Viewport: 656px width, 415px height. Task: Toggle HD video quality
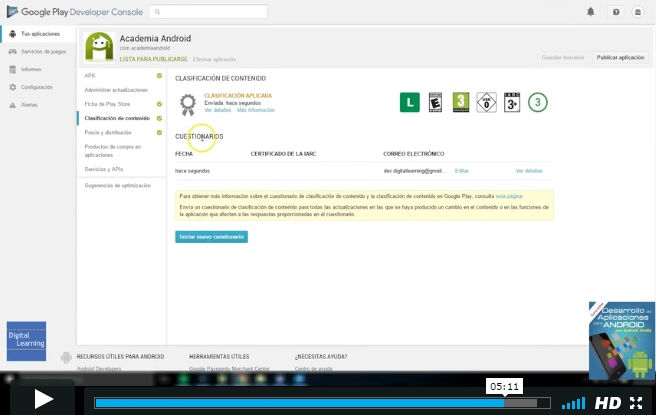(x=608, y=403)
